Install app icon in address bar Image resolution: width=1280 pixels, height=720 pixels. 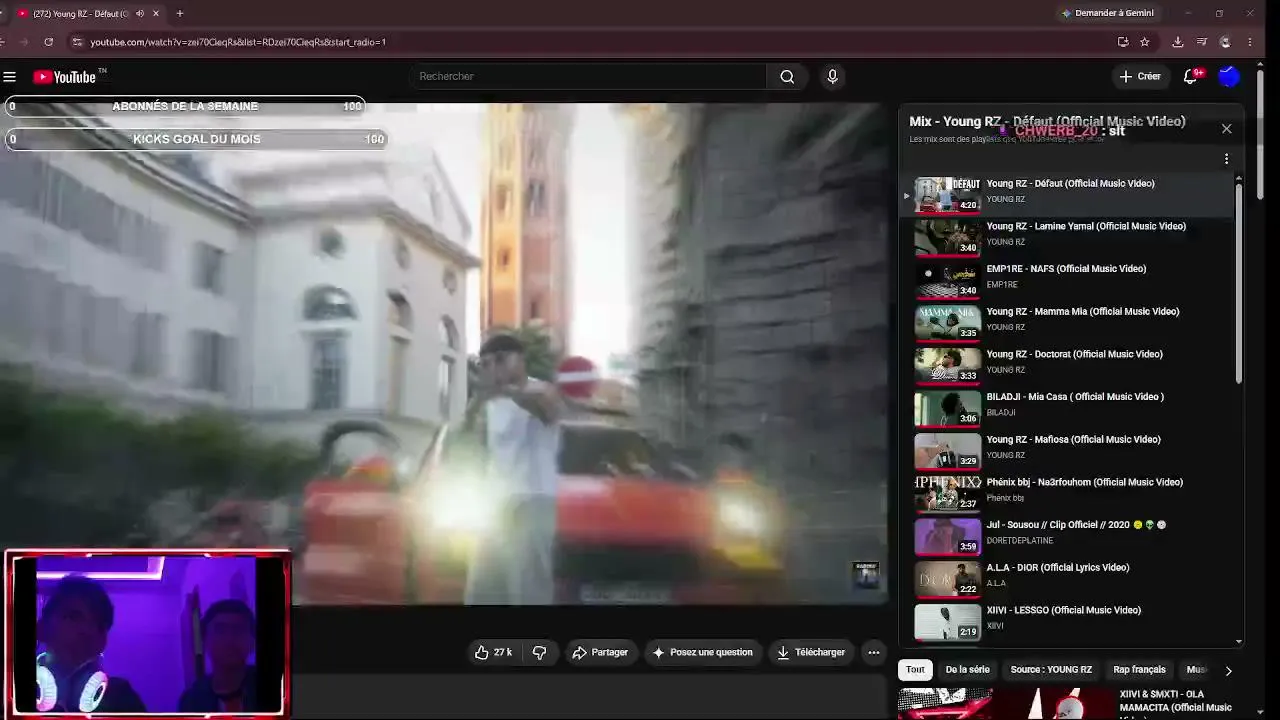pyautogui.click(x=1123, y=42)
